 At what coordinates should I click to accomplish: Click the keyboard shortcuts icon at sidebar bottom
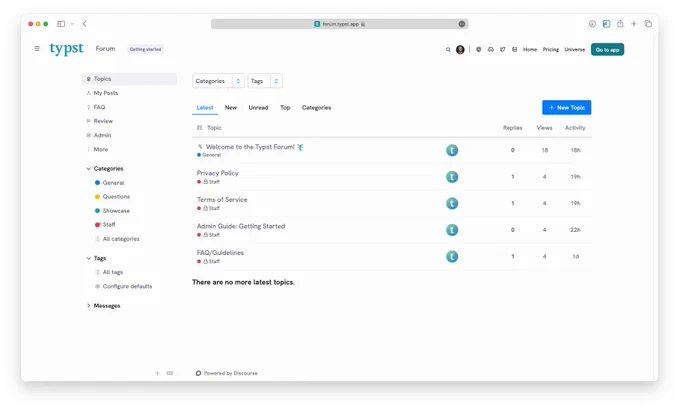tap(170, 373)
